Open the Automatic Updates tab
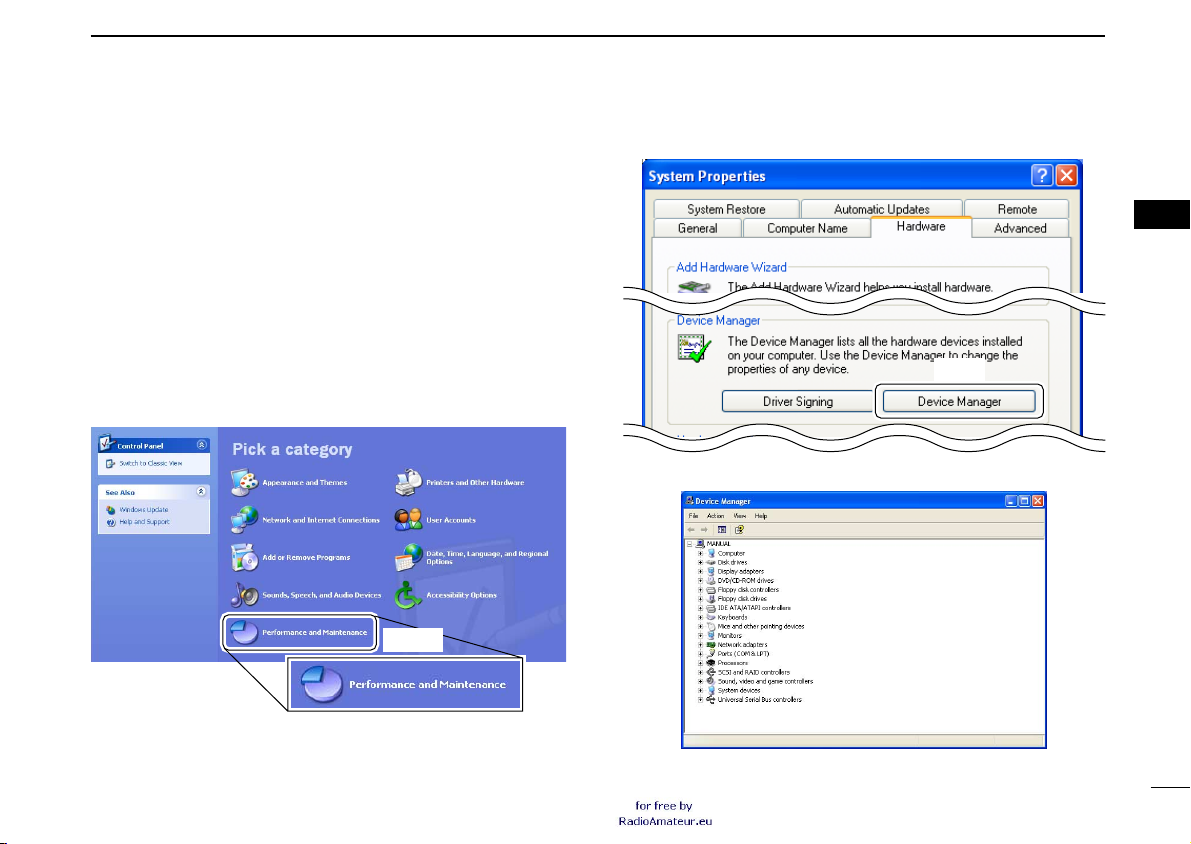 882,209
